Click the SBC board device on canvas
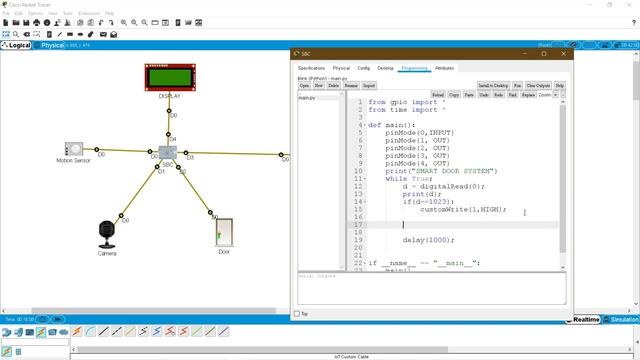Image resolution: width=640 pixels, height=360 pixels. click(168, 153)
